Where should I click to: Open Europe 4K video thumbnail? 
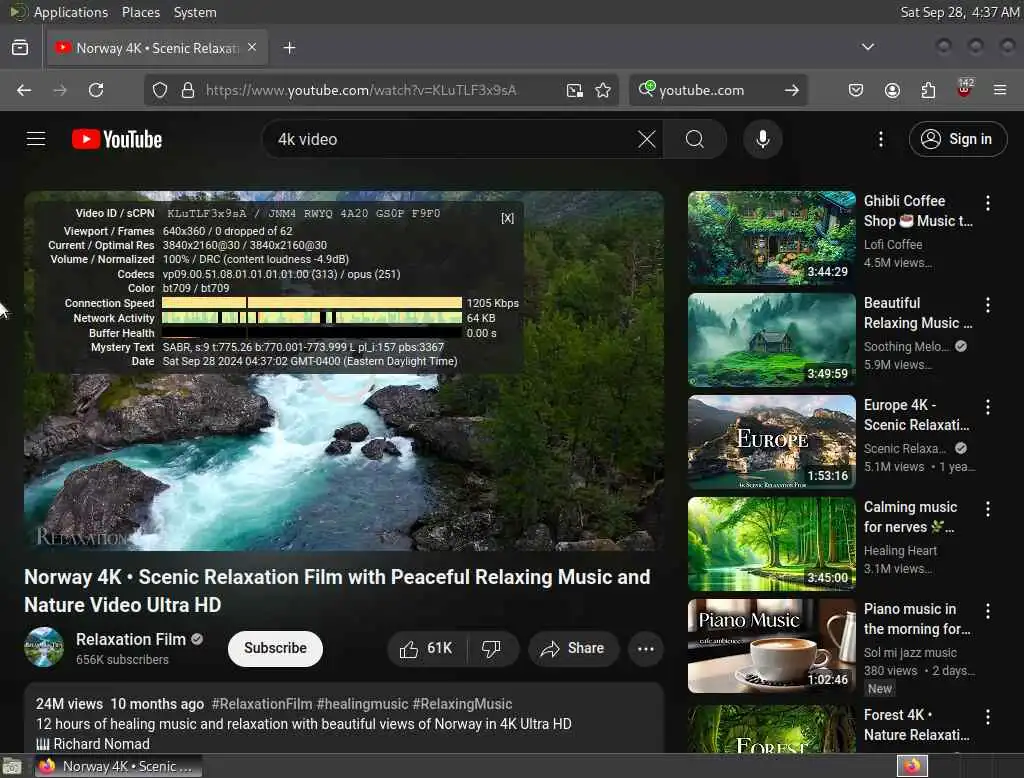click(771, 442)
